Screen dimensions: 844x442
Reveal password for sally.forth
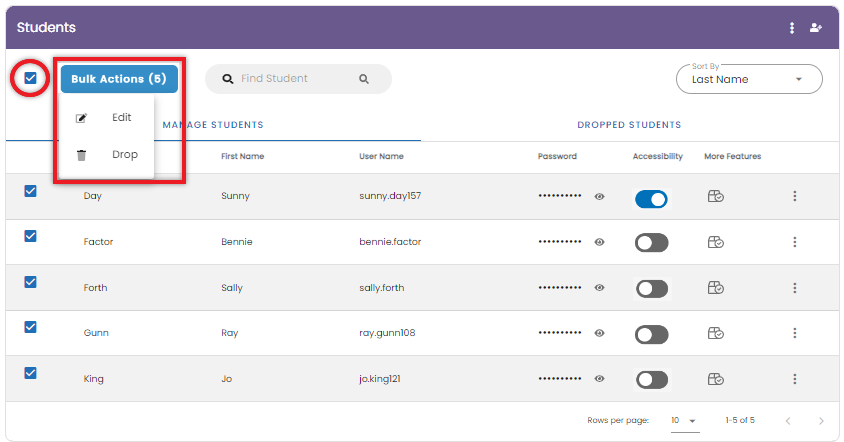(599, 288)
